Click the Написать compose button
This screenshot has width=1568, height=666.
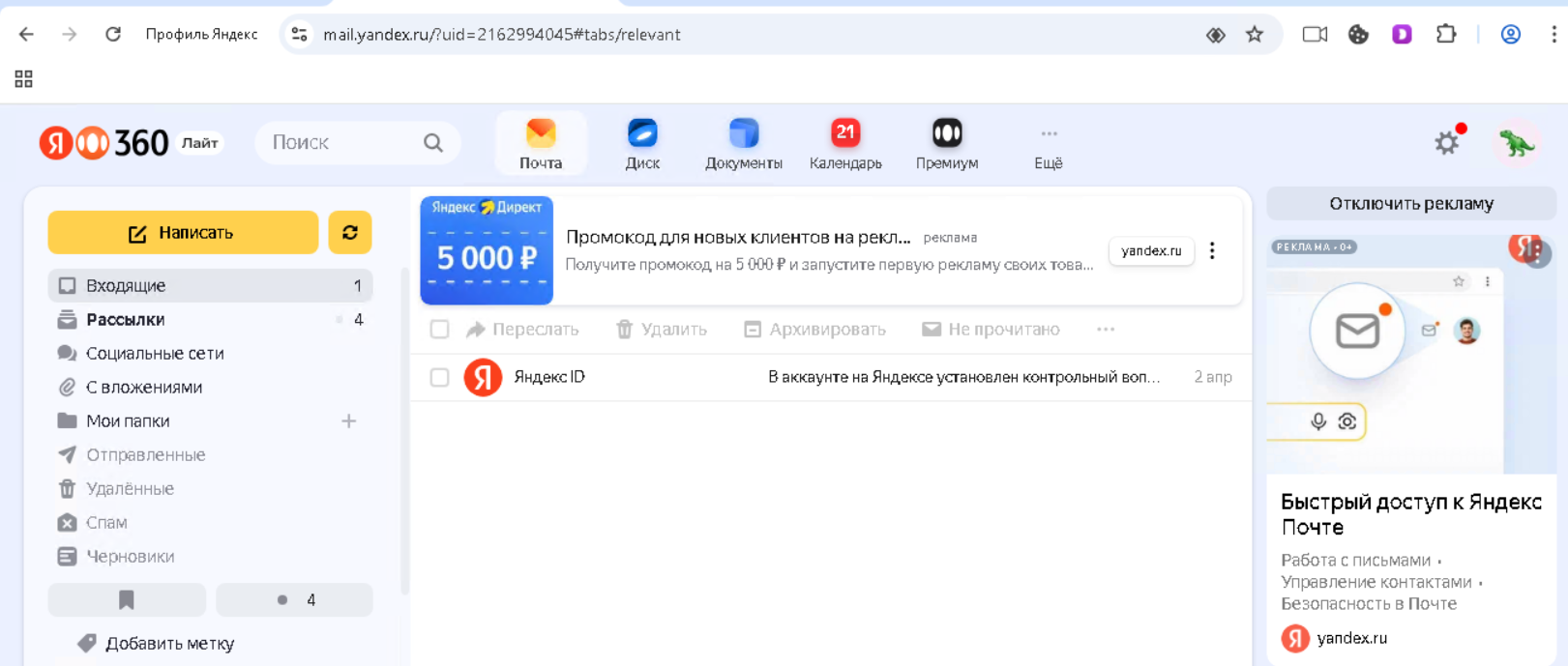click(183, 233)
